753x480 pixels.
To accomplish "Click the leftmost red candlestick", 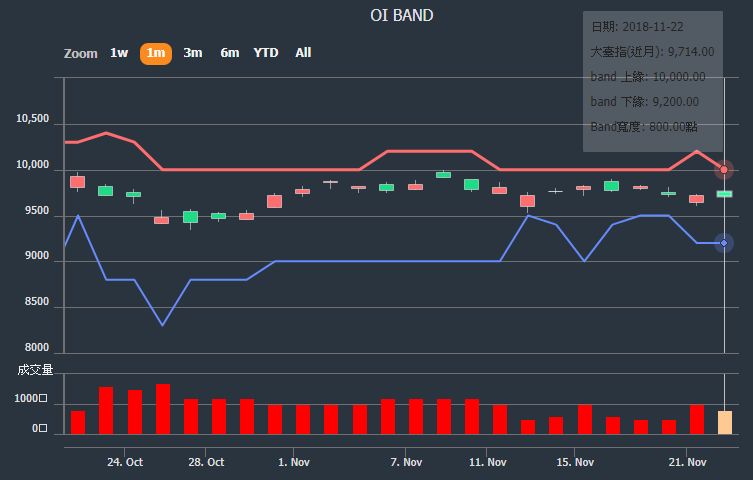I will coord(77,182).
